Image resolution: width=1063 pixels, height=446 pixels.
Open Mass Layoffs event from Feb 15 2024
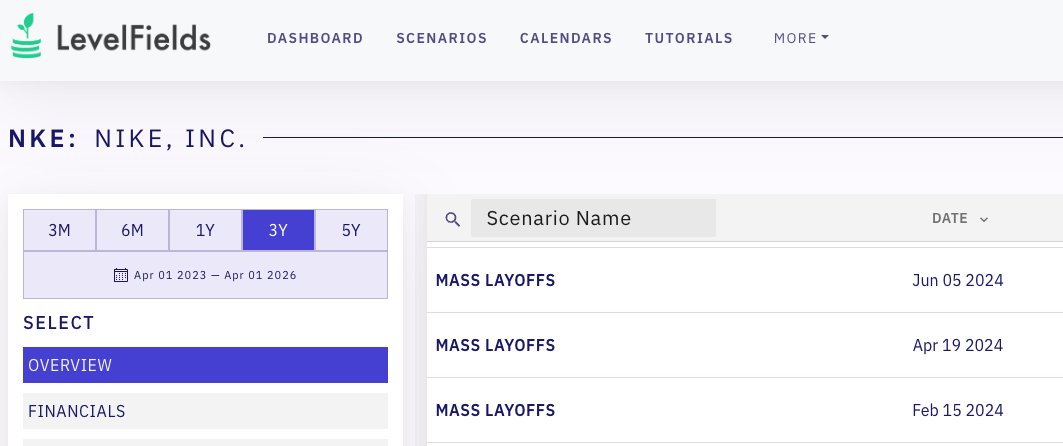coord(496,411)
